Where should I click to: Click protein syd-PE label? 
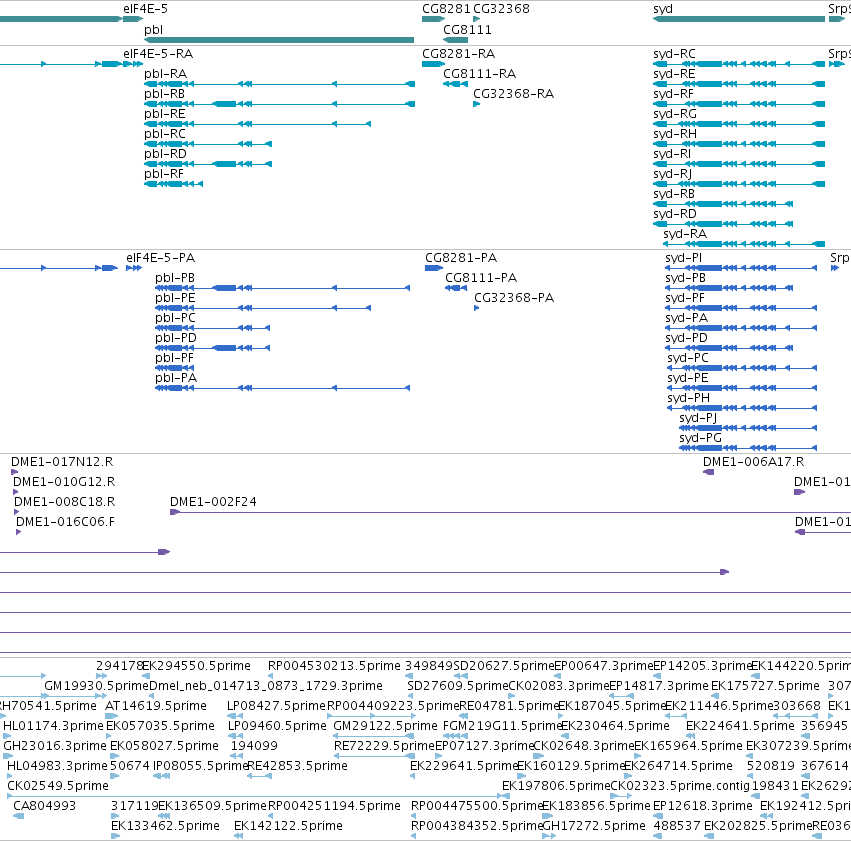[688, 378]
